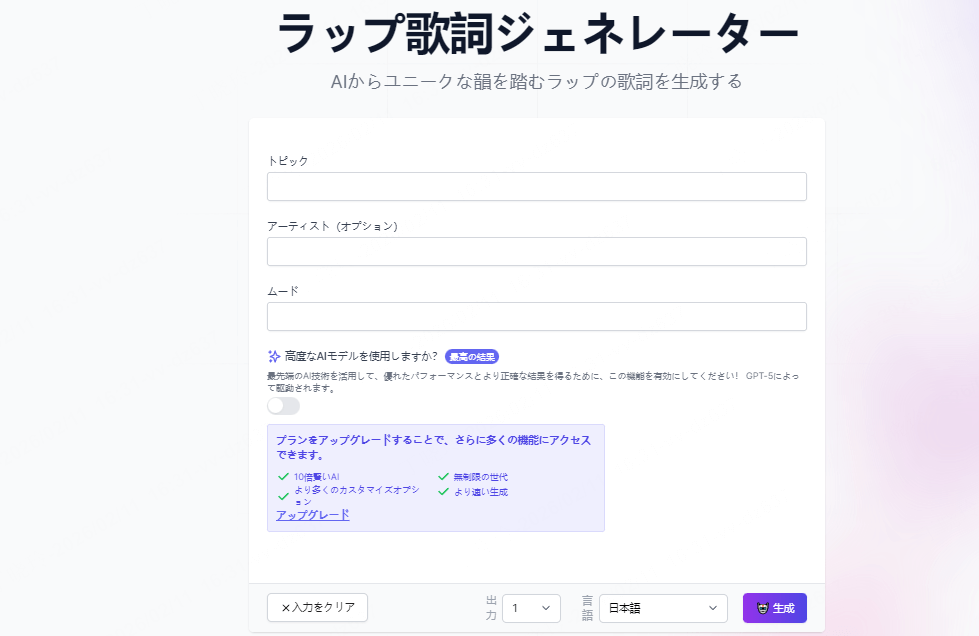
Task: Click the checkmark next to 10倍賢いAI
Action: pos(281,477)
